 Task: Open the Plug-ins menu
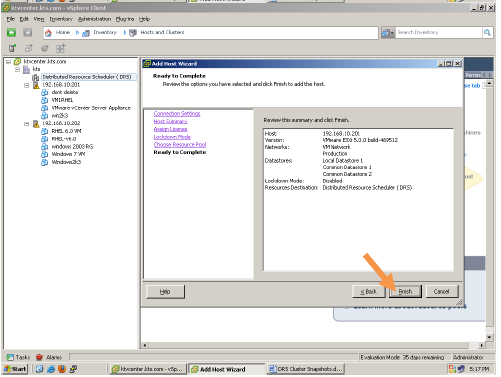[x=125, y=19]
